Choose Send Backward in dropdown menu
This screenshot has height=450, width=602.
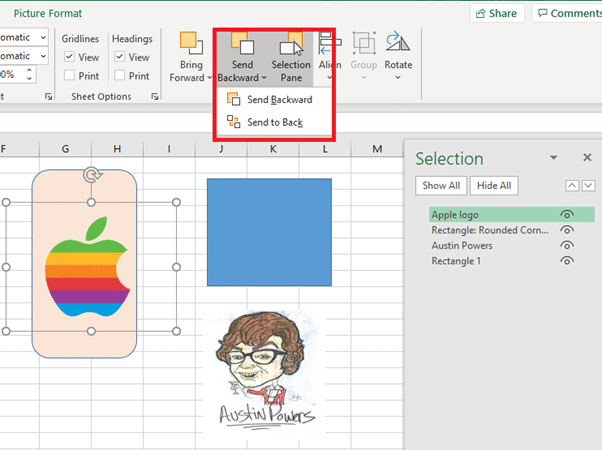click(274, 99)
